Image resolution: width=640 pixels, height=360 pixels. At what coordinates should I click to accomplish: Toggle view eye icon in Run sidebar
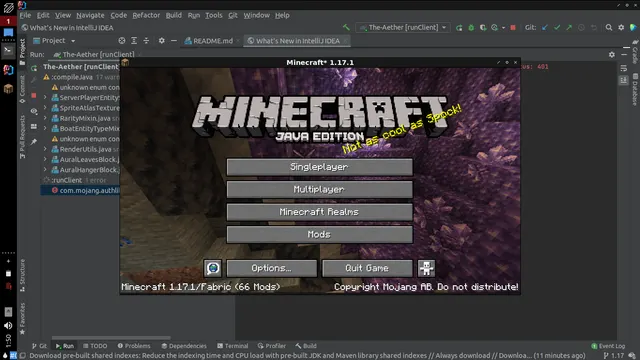click(x=34, y=111)
